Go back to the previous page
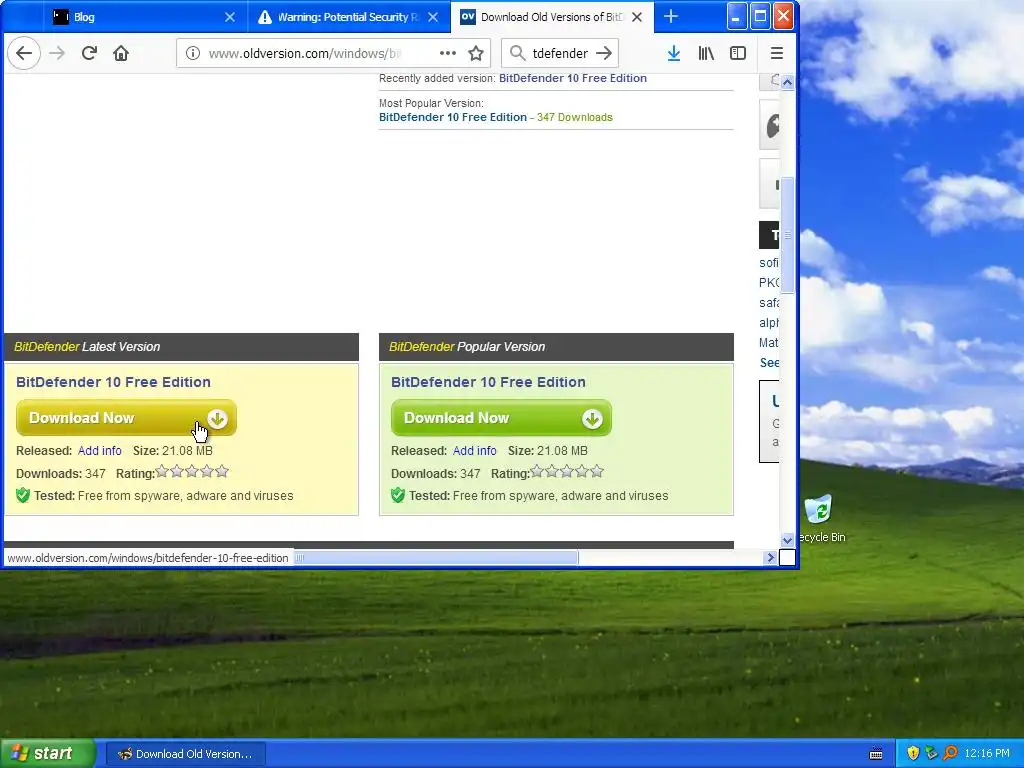This screenshot has height=768, width=1024. point(24,54)
